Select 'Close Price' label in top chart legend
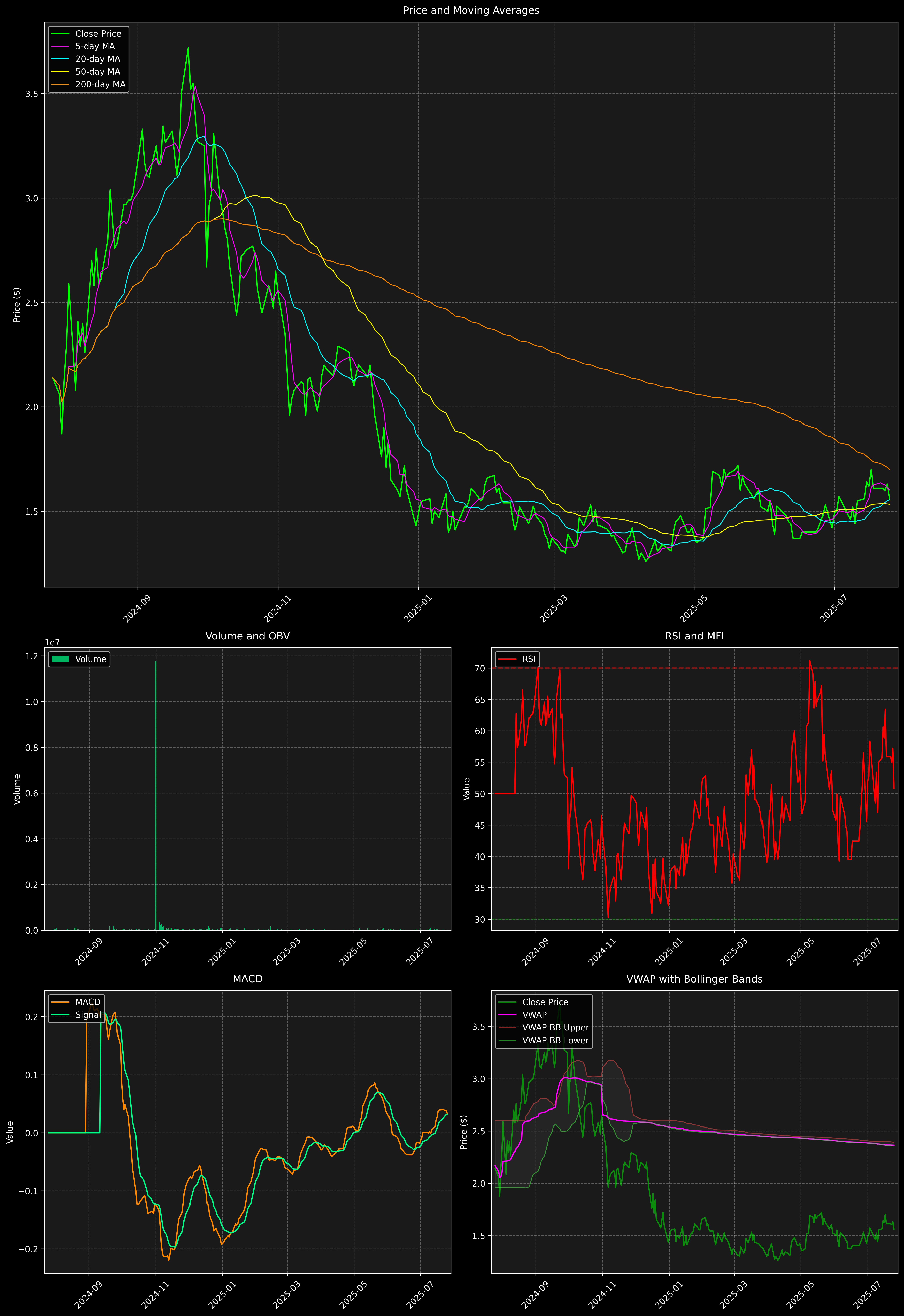 [98, 34]
